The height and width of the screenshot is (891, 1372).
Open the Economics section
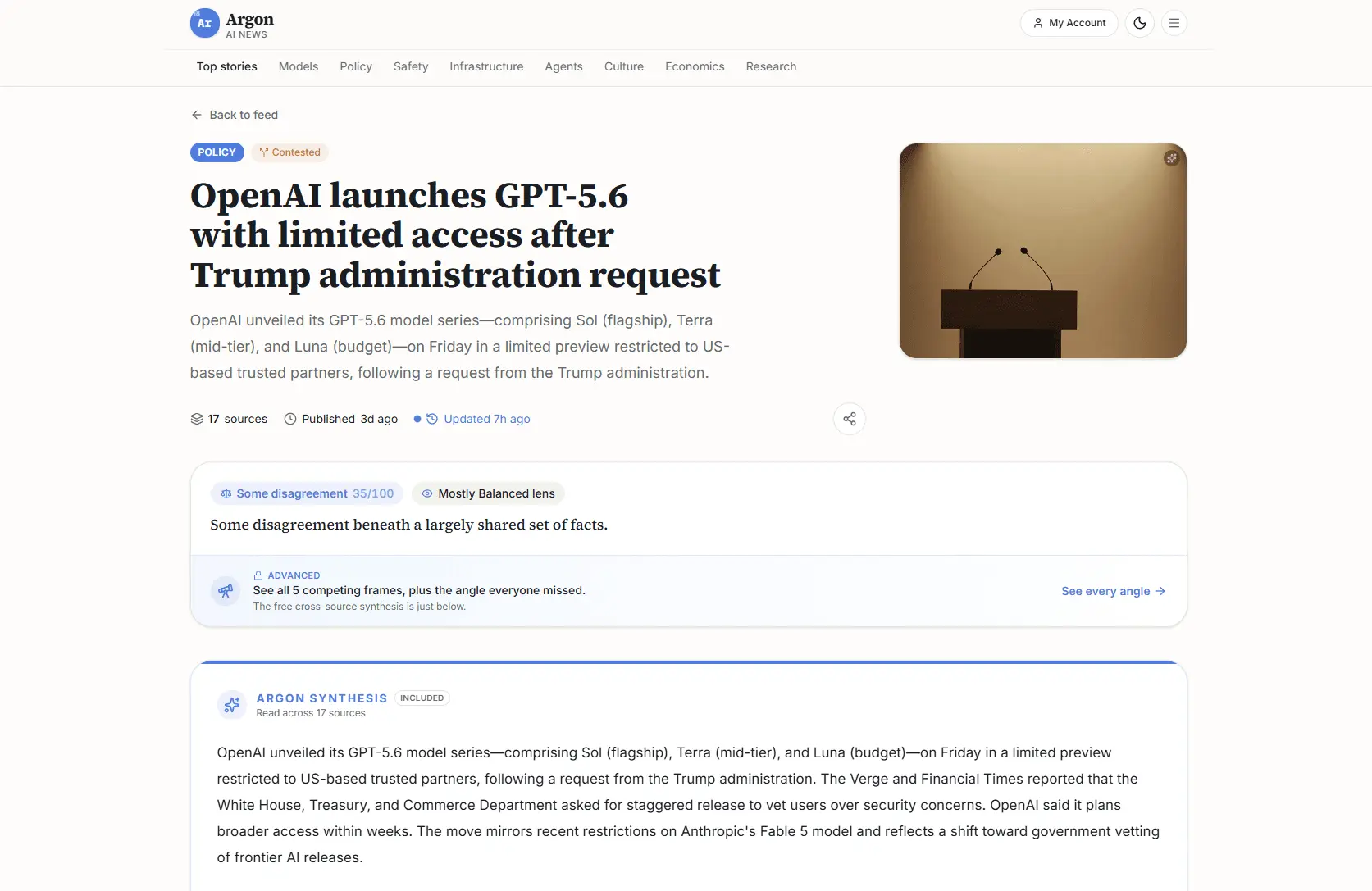(x=695, y=66)
